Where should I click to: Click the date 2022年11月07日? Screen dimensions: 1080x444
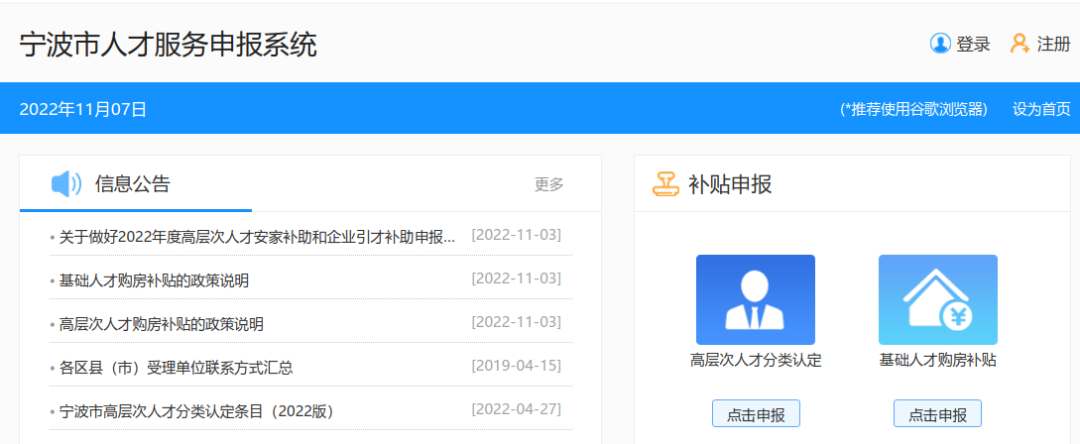pos(83,109)
